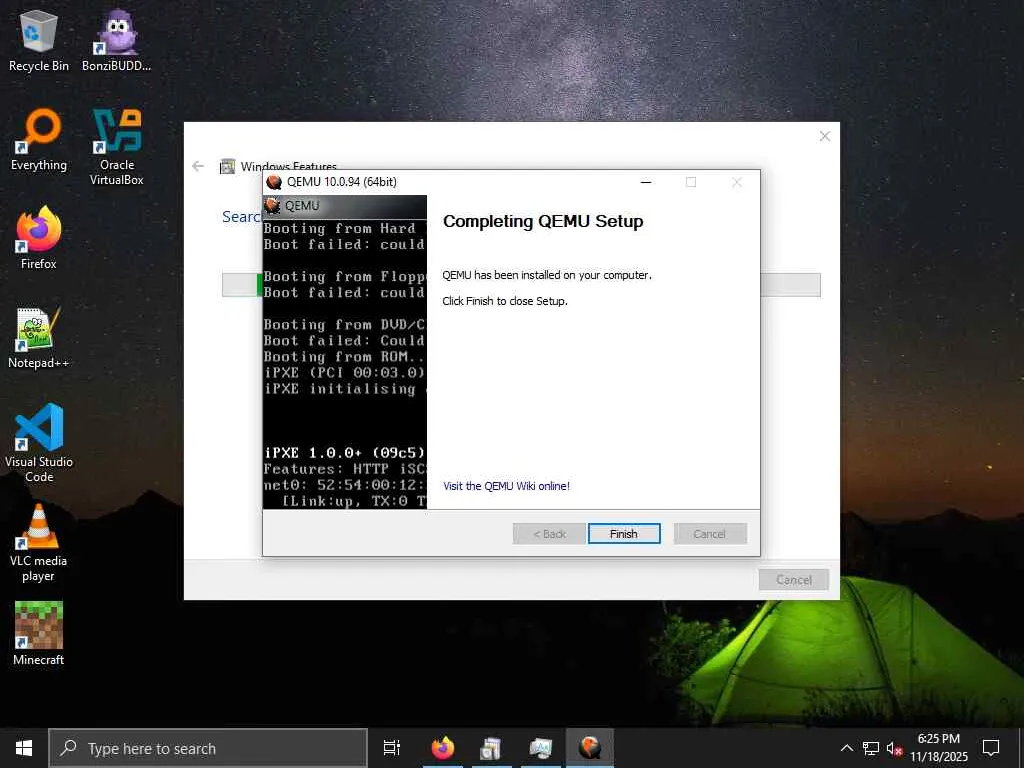Click the QEMU installer taskbar icon
The image size is (1024, 768).
(590, 748)
